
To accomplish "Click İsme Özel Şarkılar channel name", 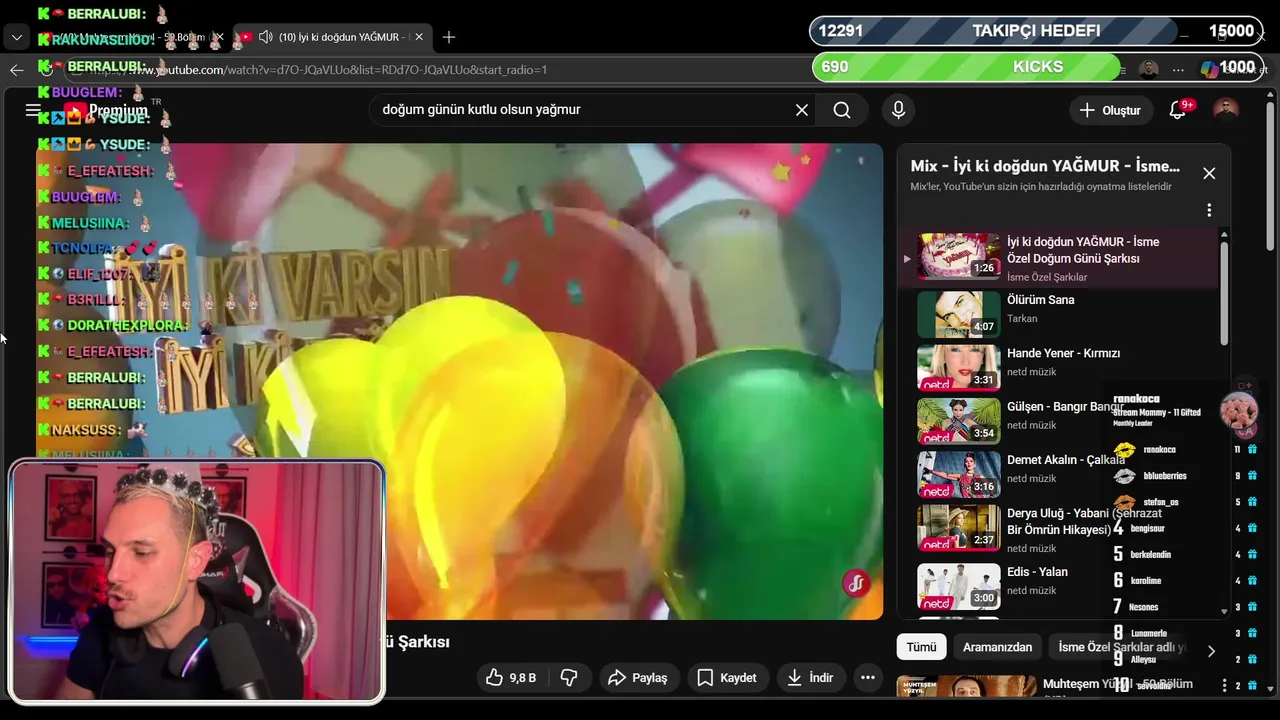I will (1047, 277).
